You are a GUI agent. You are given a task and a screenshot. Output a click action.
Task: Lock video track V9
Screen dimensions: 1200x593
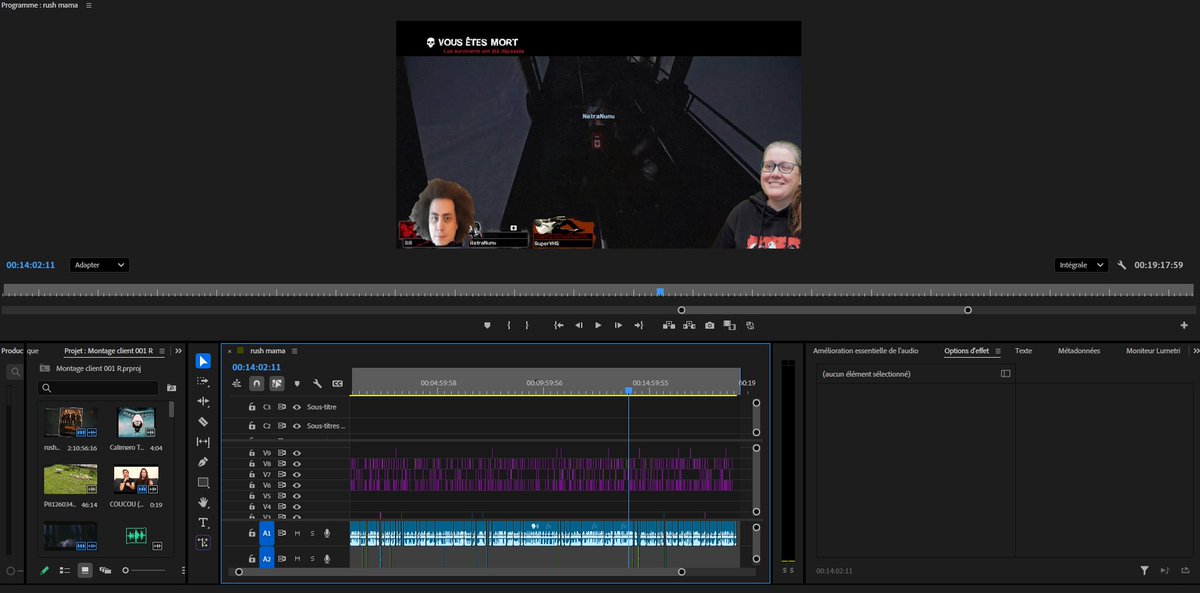tap(252, 453)
